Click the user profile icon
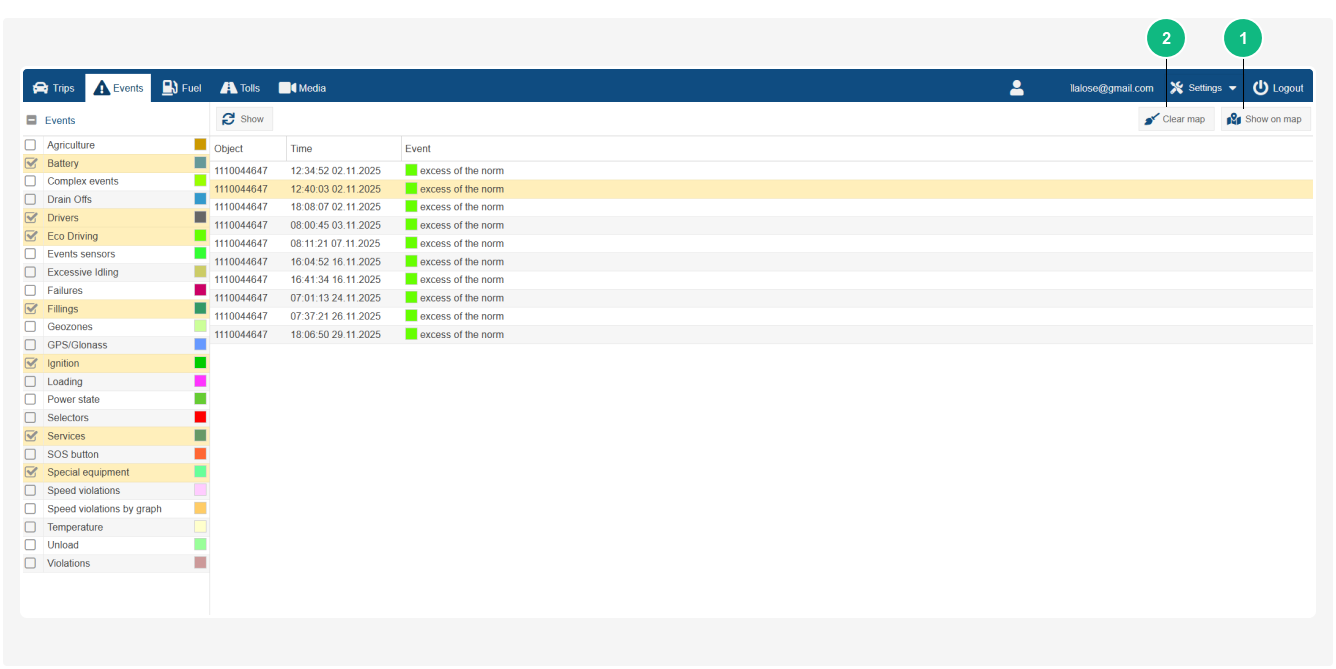This screenshot has height=669, width=1336. tap(1016, 88)
